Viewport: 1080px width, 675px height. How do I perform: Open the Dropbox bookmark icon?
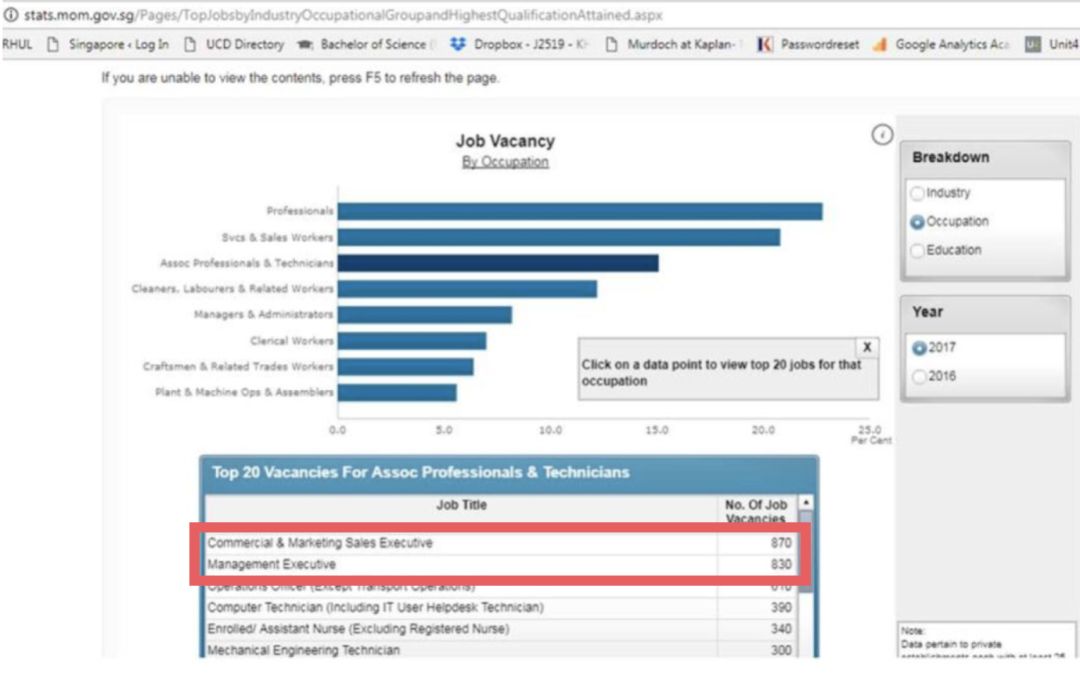[x=458, y=45]
